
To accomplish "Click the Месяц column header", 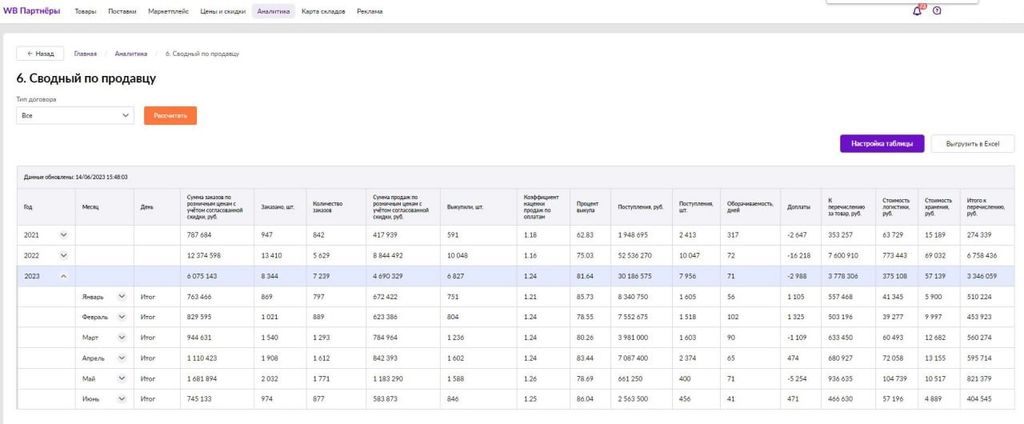I will pos(104,206).
